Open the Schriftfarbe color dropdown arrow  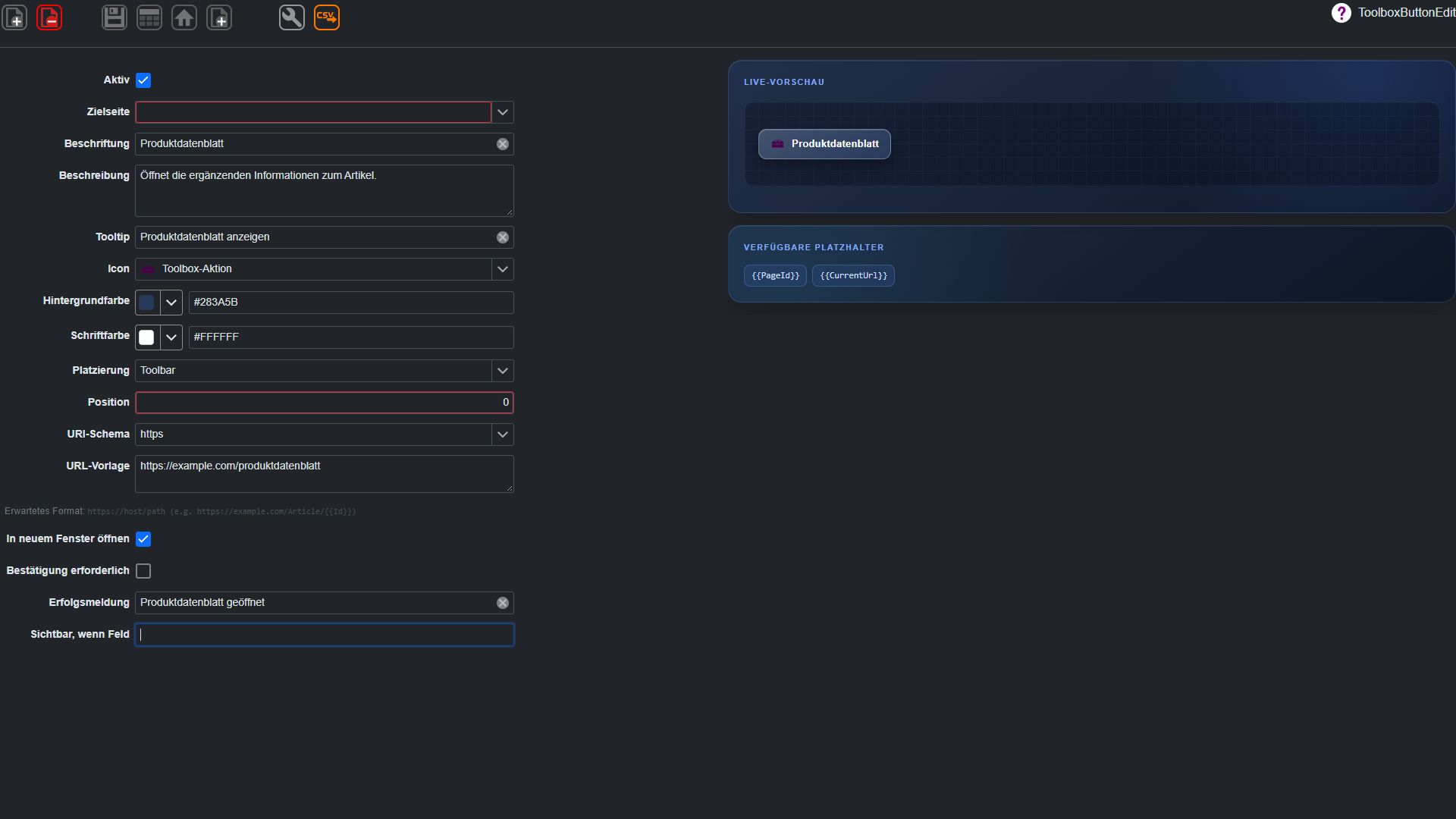point(171,337)
